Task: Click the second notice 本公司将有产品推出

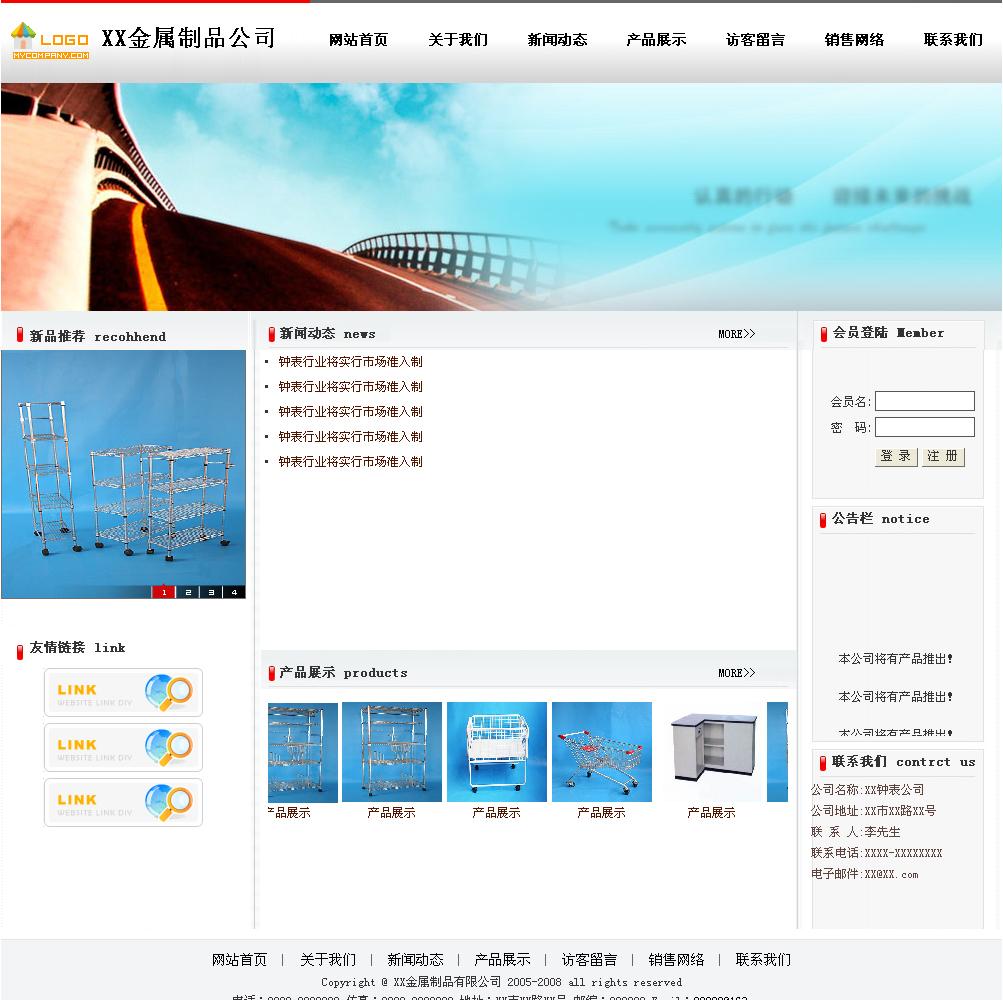Action: point(896,697)
